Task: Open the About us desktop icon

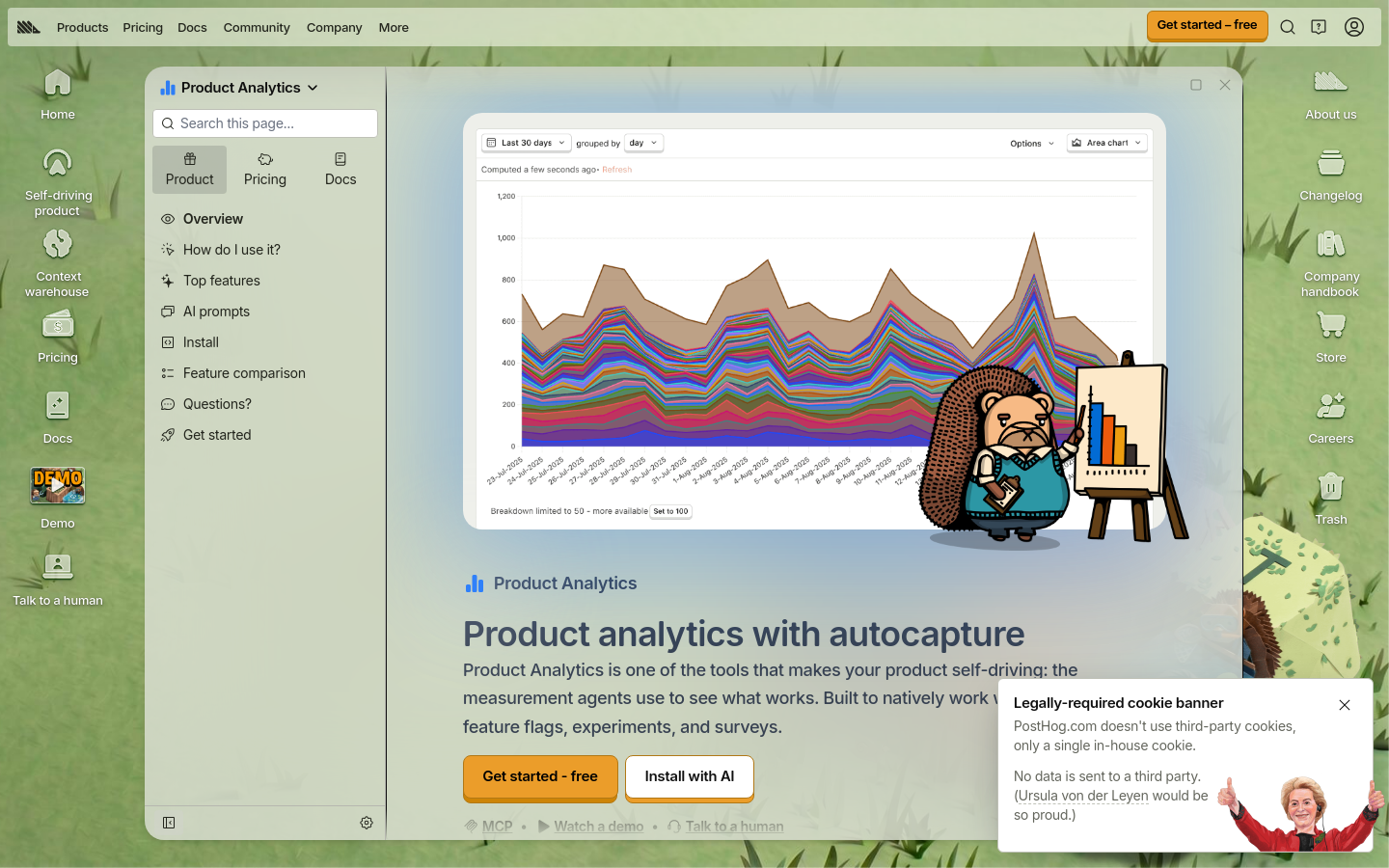Action: click(1331, 95)
